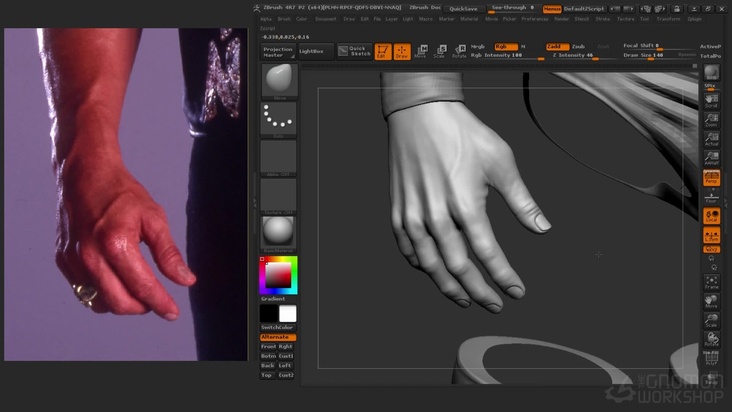Switch view to Back
The height and width of the screenshot is (412, 732).
268,365
